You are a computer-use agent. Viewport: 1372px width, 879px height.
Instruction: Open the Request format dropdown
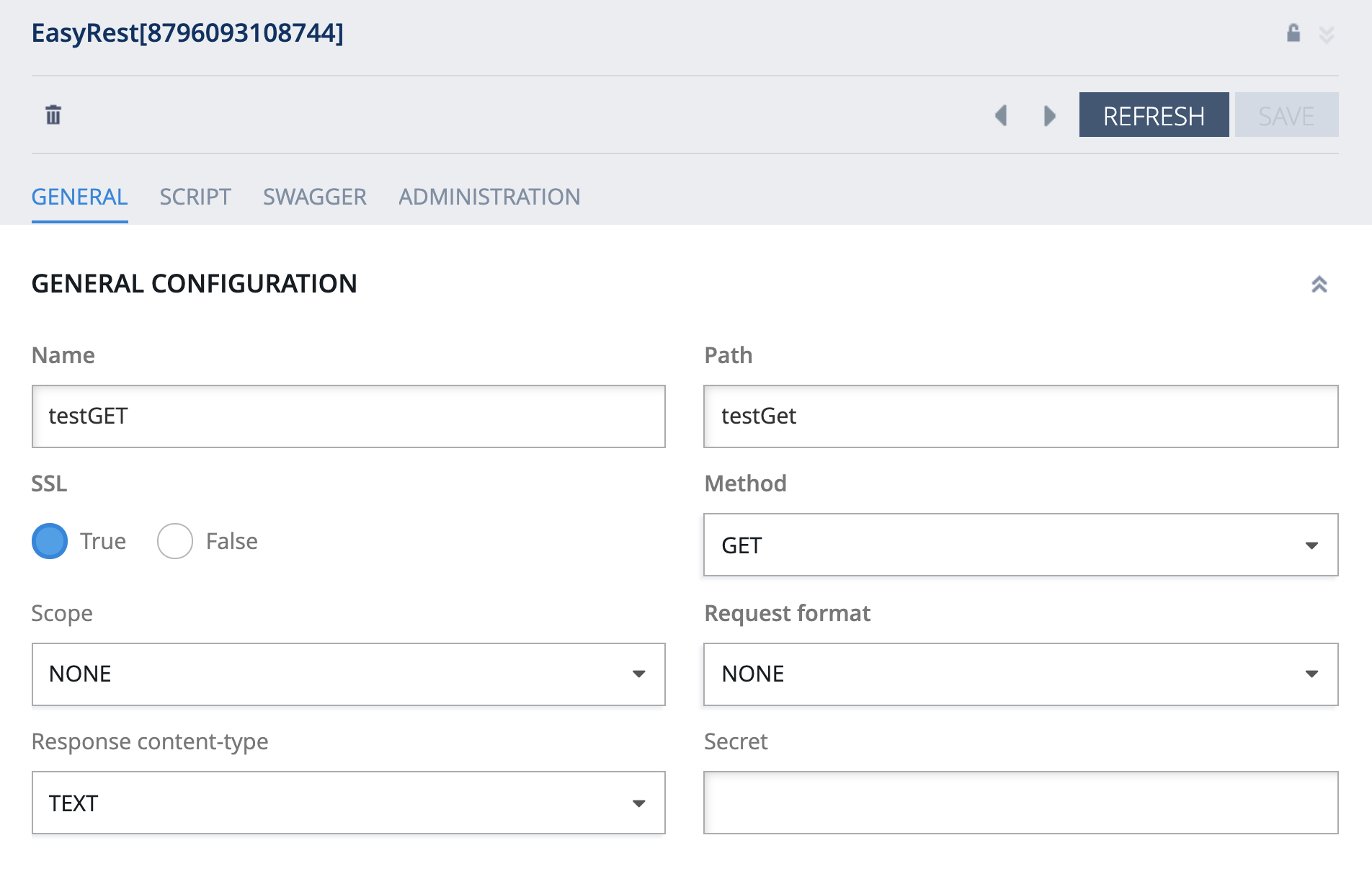click(1020, 674)
